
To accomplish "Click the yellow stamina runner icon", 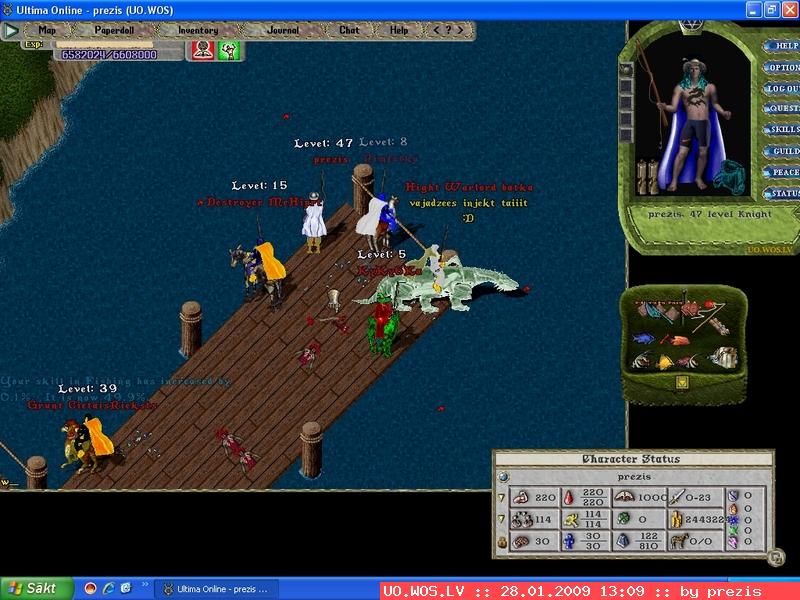I will click(x=570, y=520).
